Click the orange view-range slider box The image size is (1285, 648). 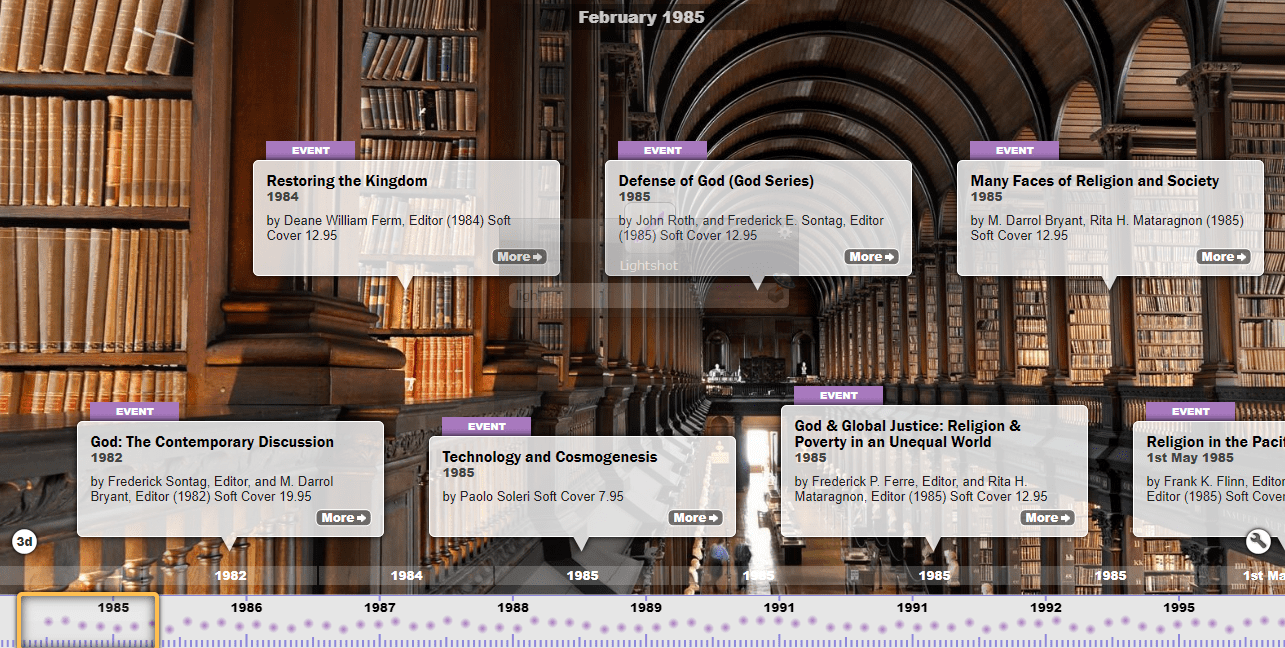click(x=88, y=621)
